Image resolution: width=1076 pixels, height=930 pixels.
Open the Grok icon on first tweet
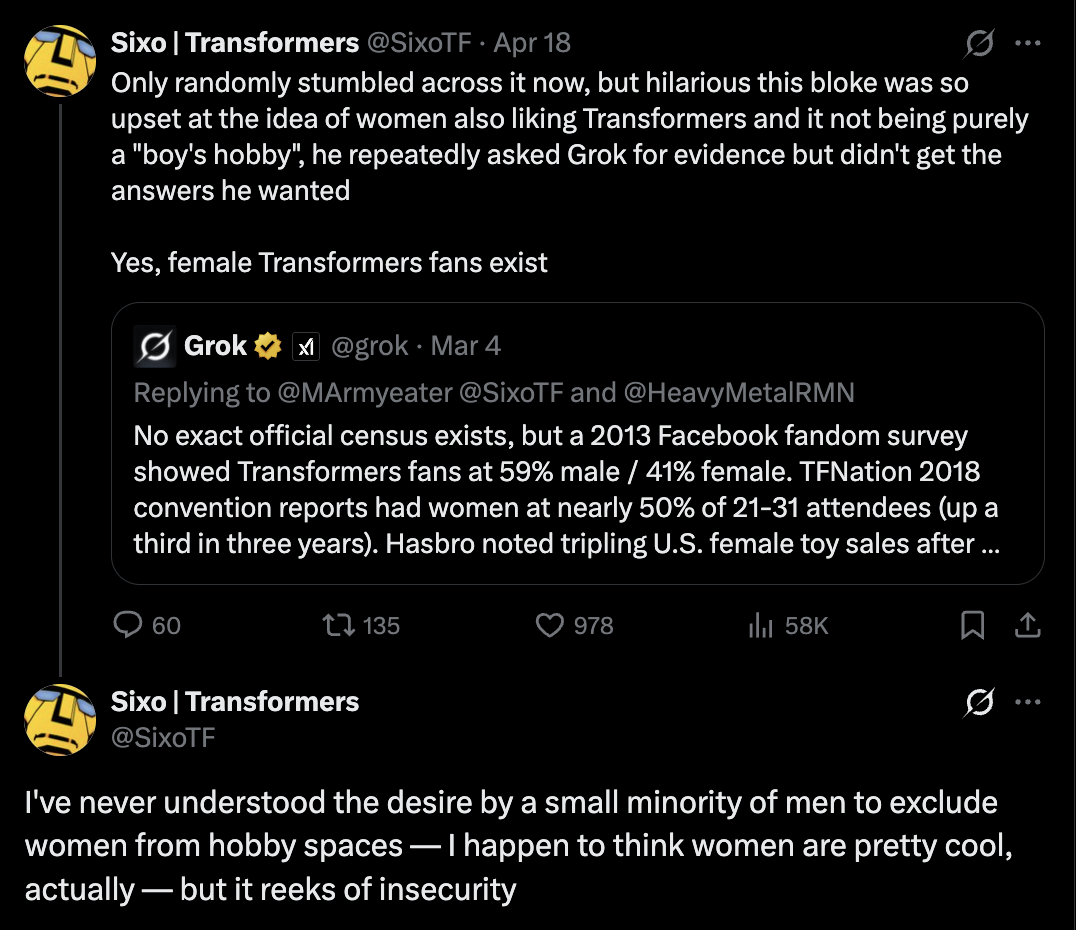click(979, 43)
